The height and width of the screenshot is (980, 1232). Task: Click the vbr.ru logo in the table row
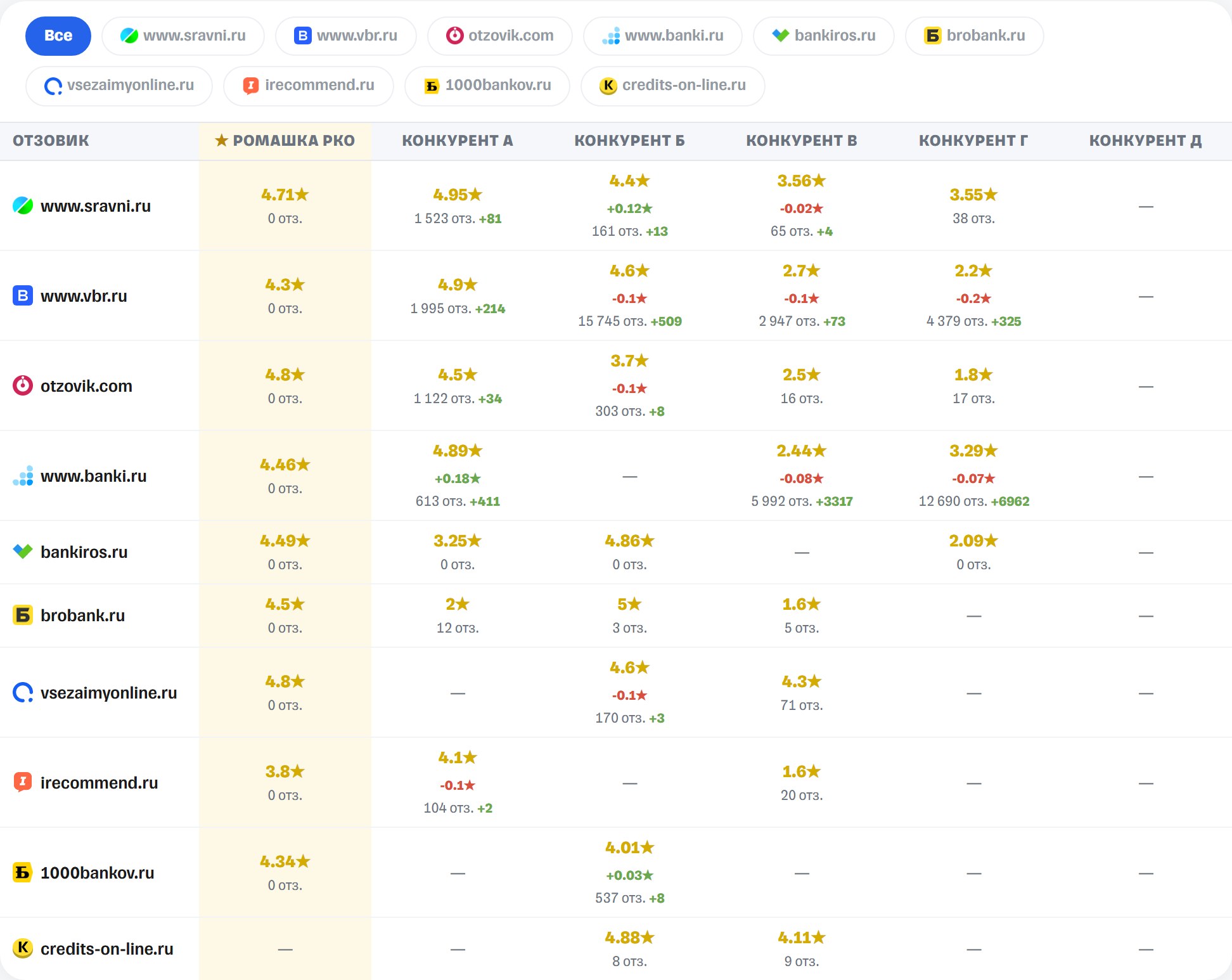[x=23, y=296]
